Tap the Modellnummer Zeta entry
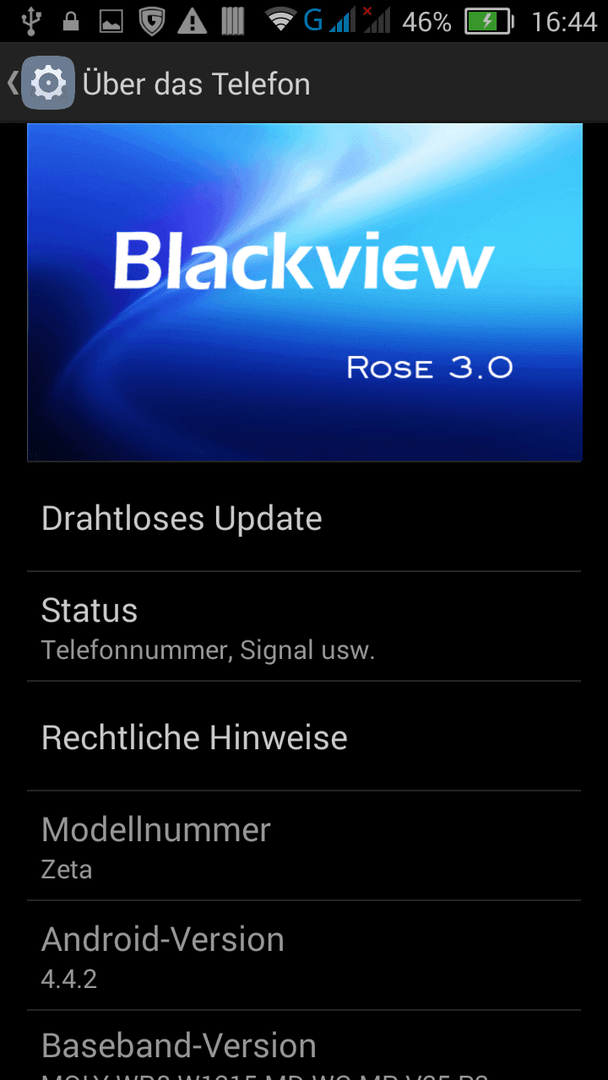 tap(304, 846)
